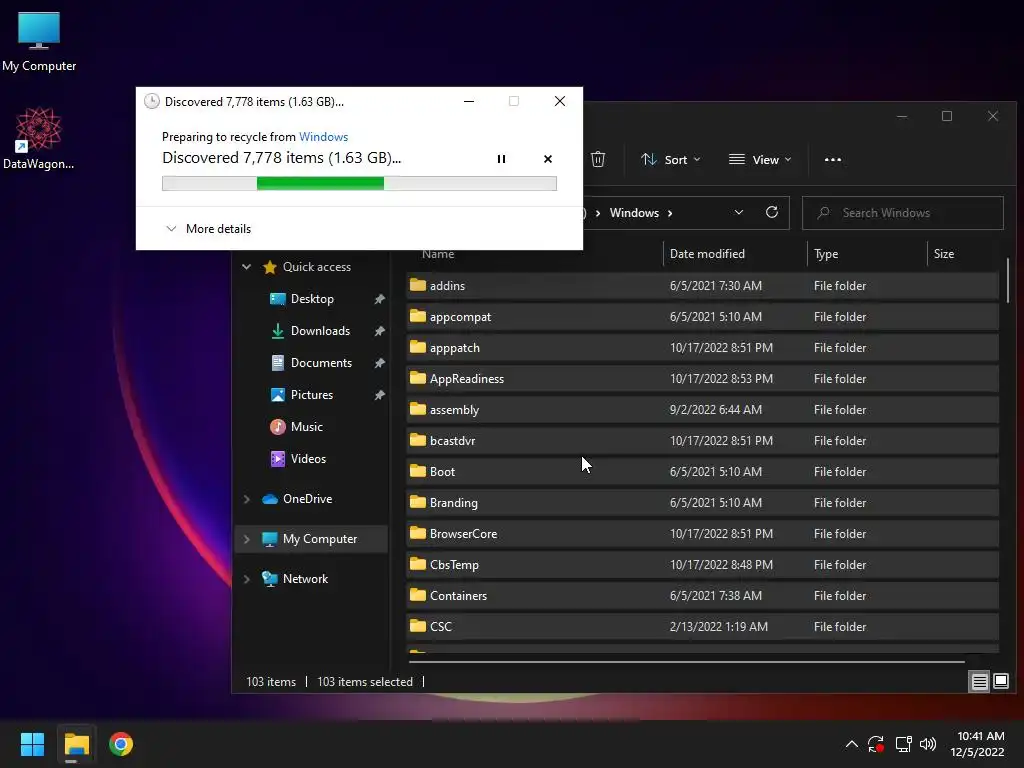Sort by Name column header
This screenshot has width=1024, height=768.
click(438, 254)
